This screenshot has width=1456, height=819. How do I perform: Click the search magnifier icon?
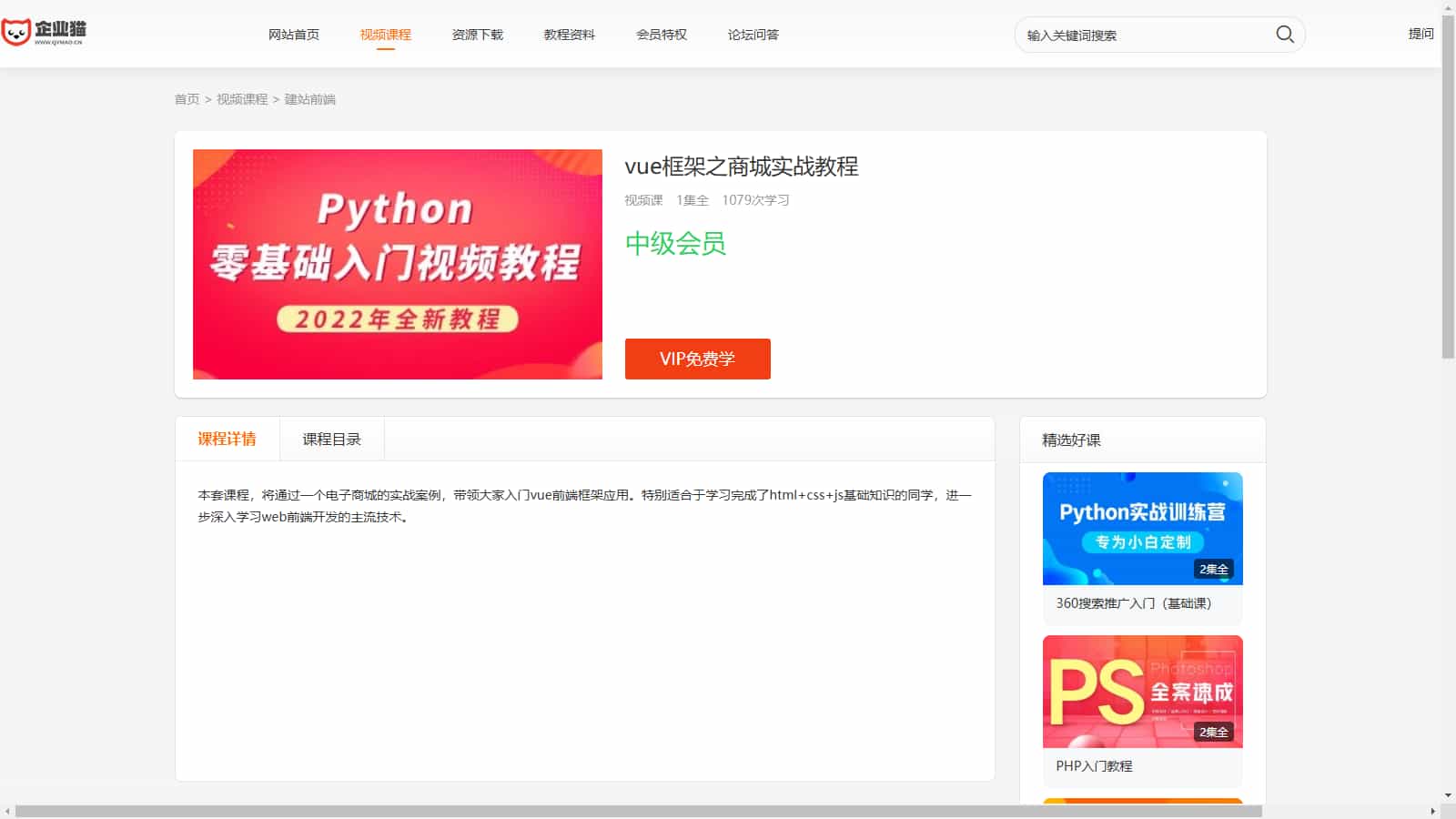coord(1284,35)
